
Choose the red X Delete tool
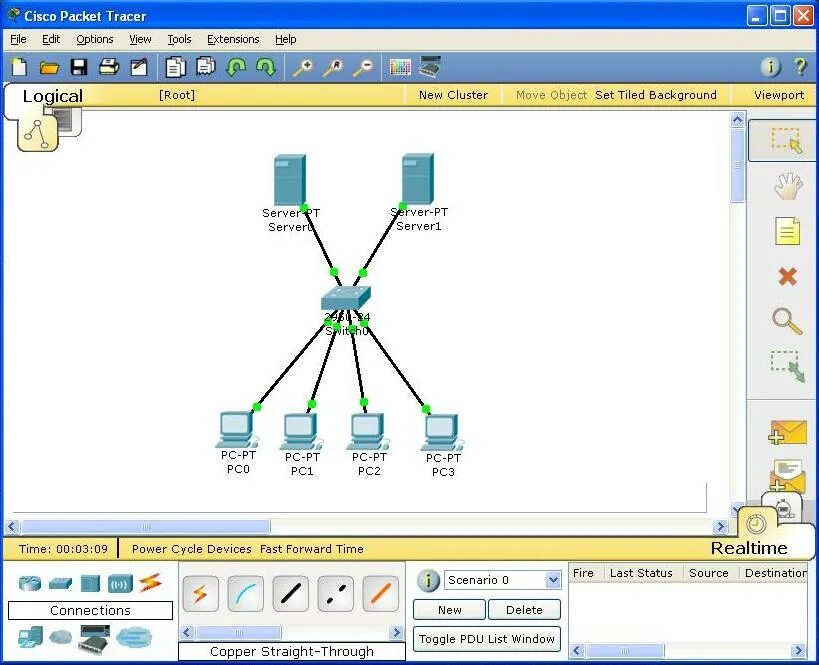[788, 276]
